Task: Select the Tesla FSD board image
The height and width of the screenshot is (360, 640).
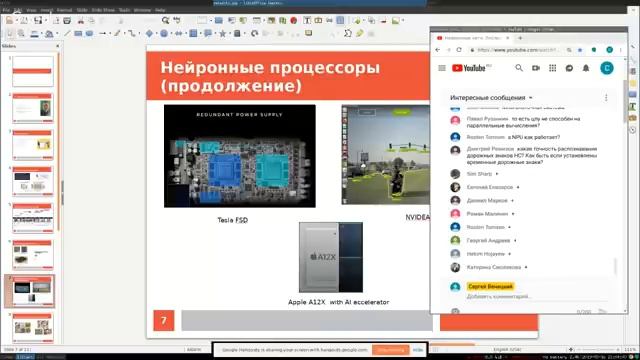Action: pos(240,156)
